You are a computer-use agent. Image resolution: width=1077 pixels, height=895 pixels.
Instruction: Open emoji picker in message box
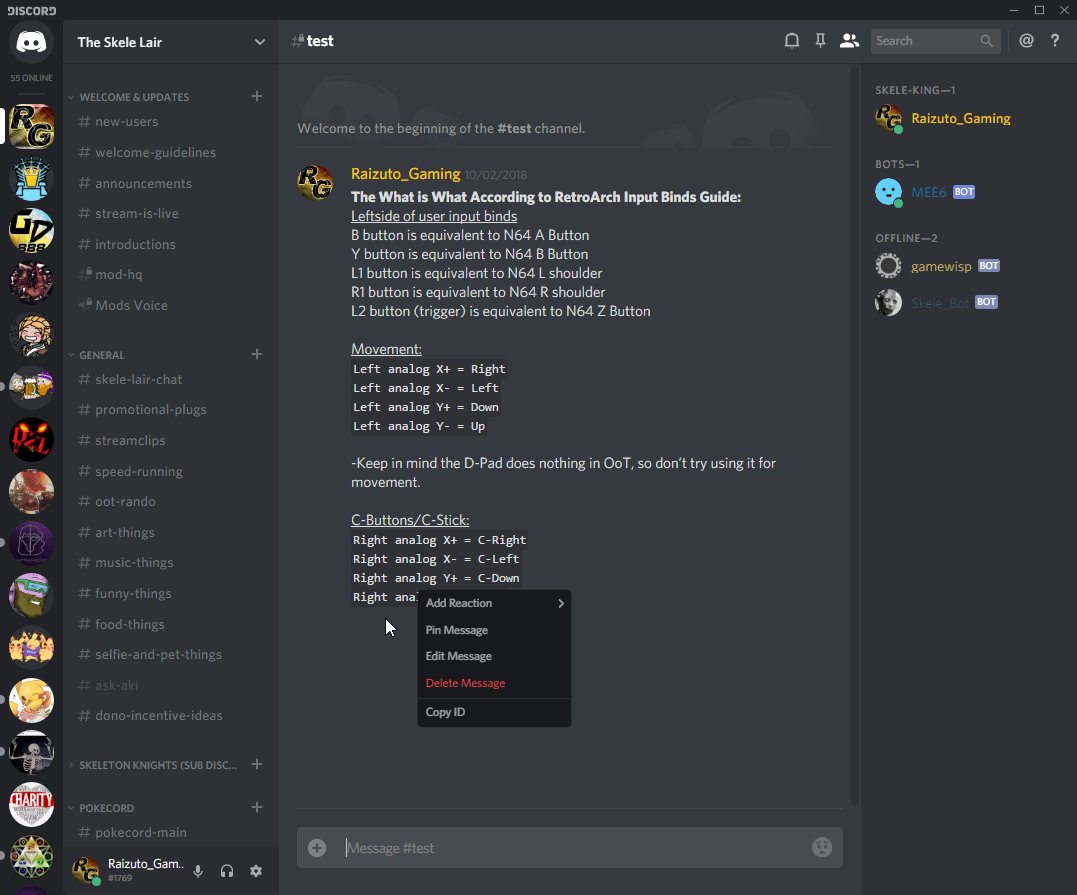(821, 847)
